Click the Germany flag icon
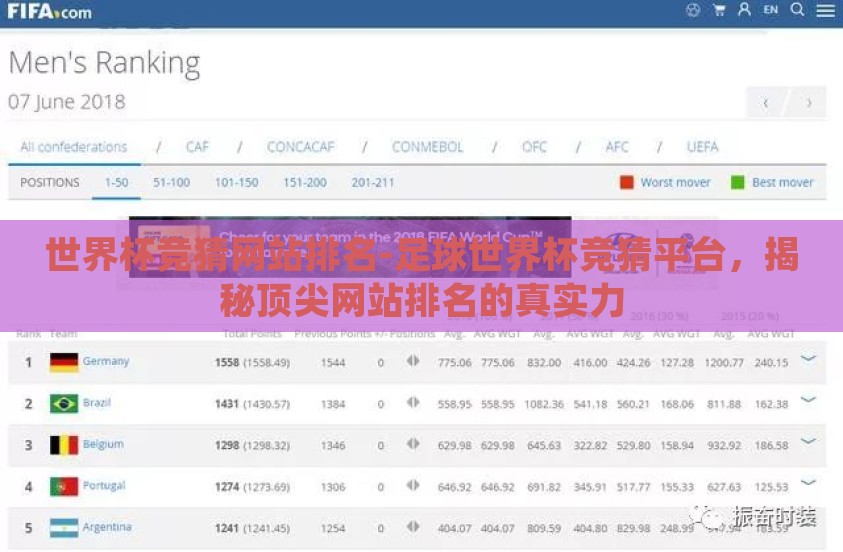The image size is (843, 552). 64,362
